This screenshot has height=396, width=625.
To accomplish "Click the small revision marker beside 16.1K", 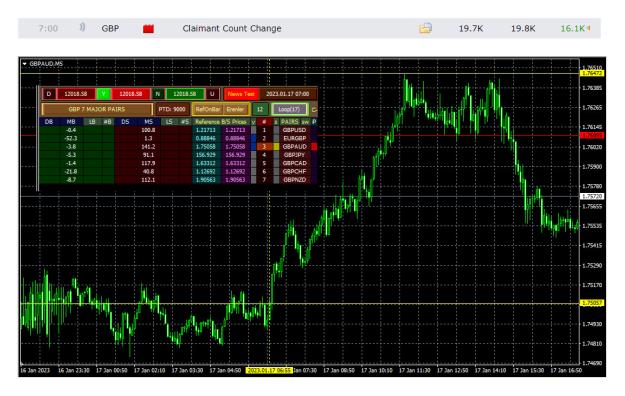I will click(x=589, y=28).
